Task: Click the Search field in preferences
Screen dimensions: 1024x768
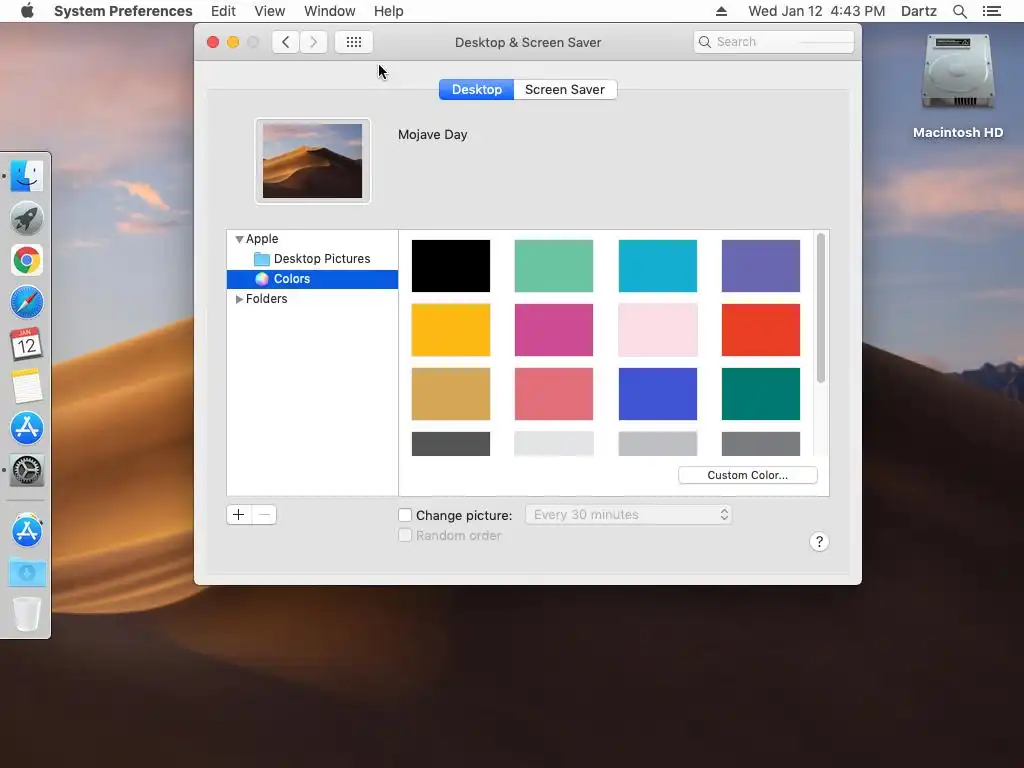Action: pos(774,42)
